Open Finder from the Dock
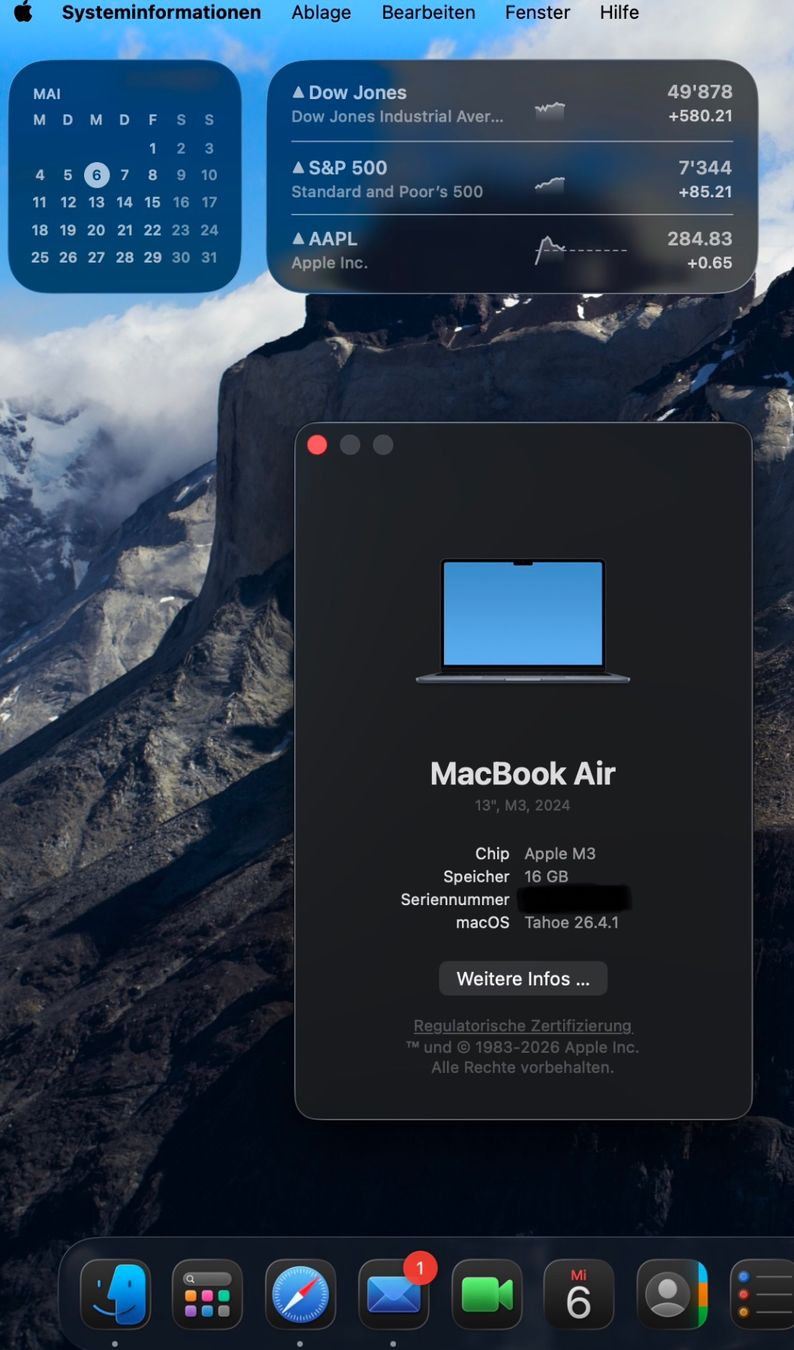 click(x=115, y=1294)
